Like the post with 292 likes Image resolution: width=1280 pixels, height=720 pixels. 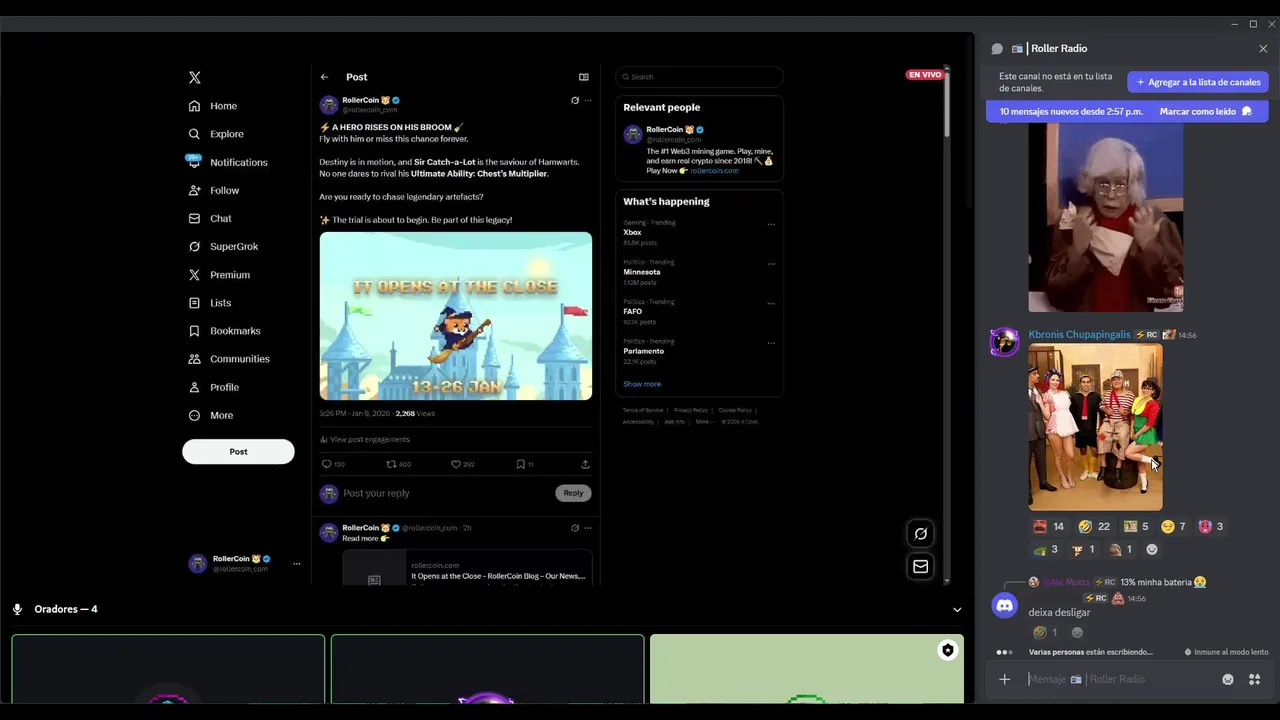463,464
